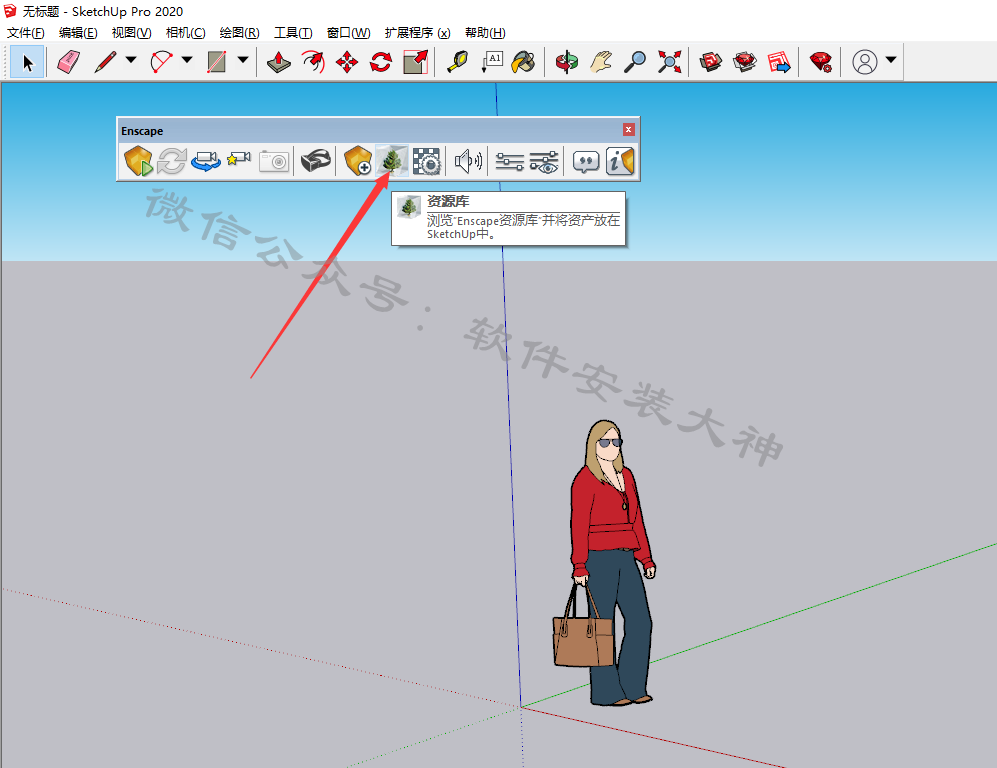997x768 pixels.
Task: Activate the Arc tool
Action: click(162, 62)
